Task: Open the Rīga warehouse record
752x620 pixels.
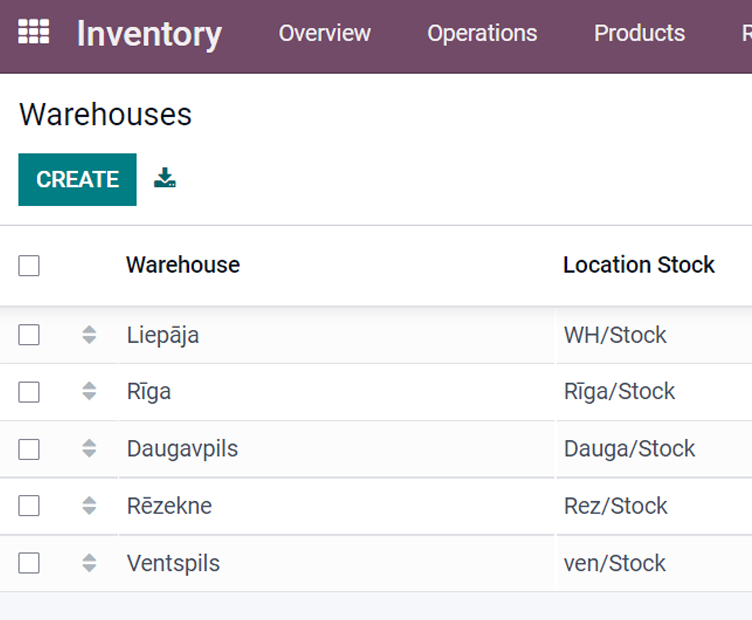Action: click(x=149, y=392)
